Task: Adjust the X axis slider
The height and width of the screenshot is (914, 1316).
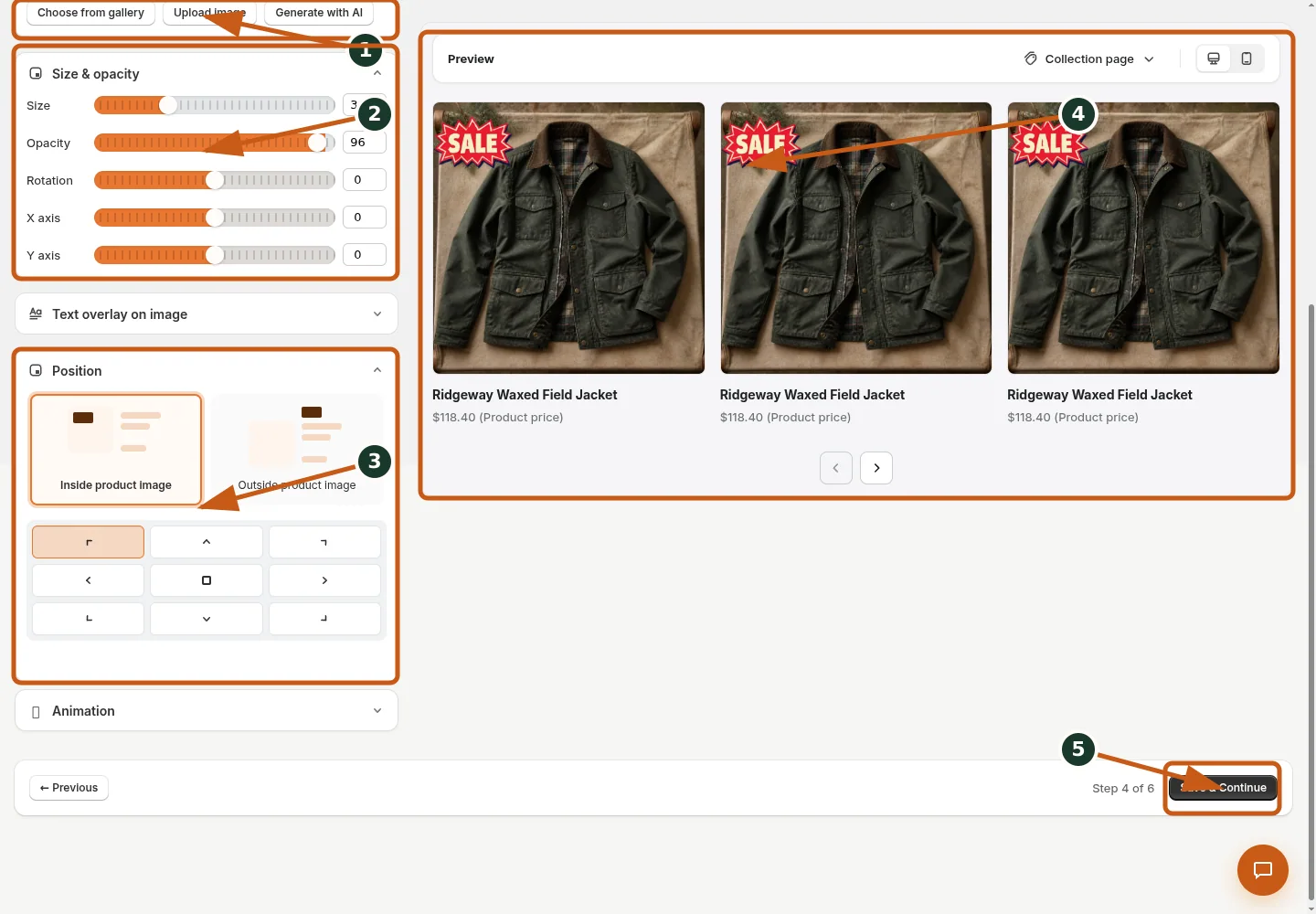Action: [215, 218]
